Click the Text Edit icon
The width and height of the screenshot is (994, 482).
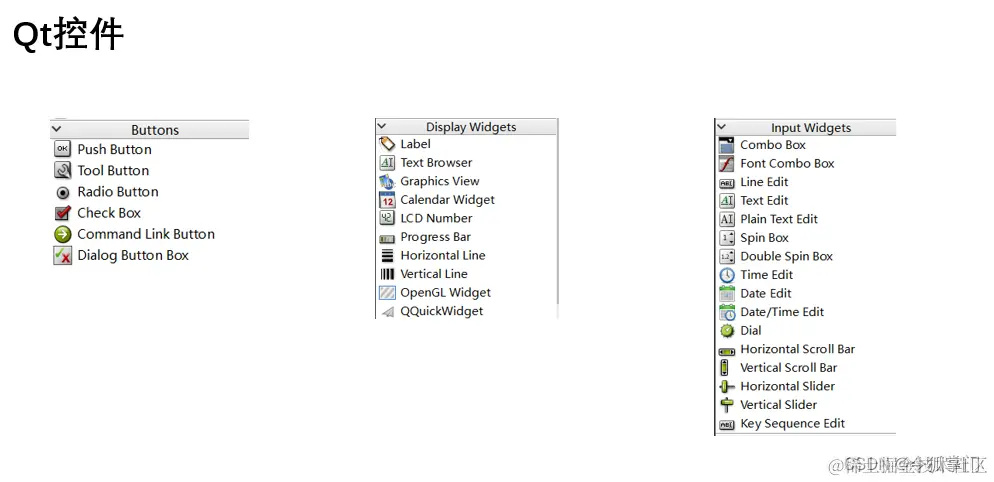pyautogui.click(x=726, y=200)
